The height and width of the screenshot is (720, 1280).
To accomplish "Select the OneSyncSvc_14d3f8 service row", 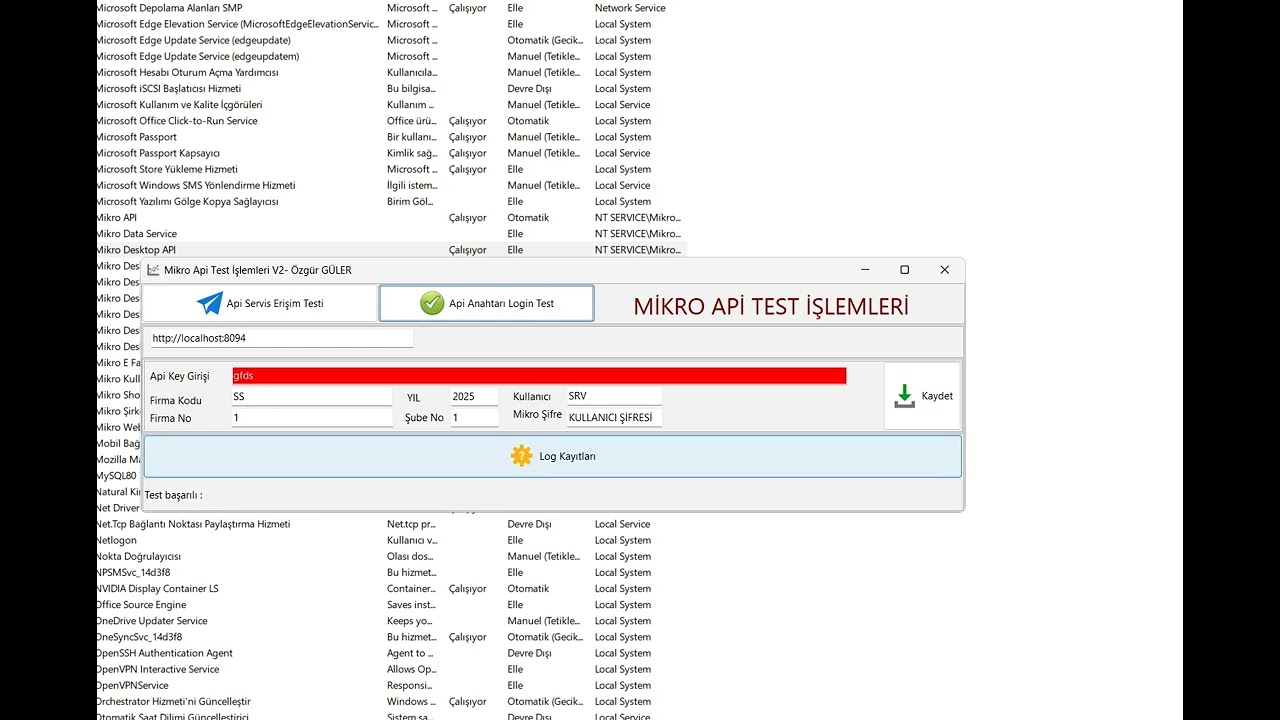I will [391, 637].
